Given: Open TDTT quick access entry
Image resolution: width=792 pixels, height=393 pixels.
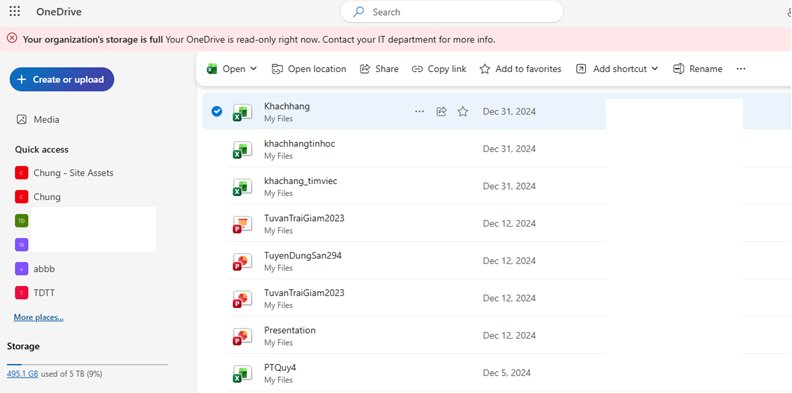Looking at the screenshot, I should [35, 293].
